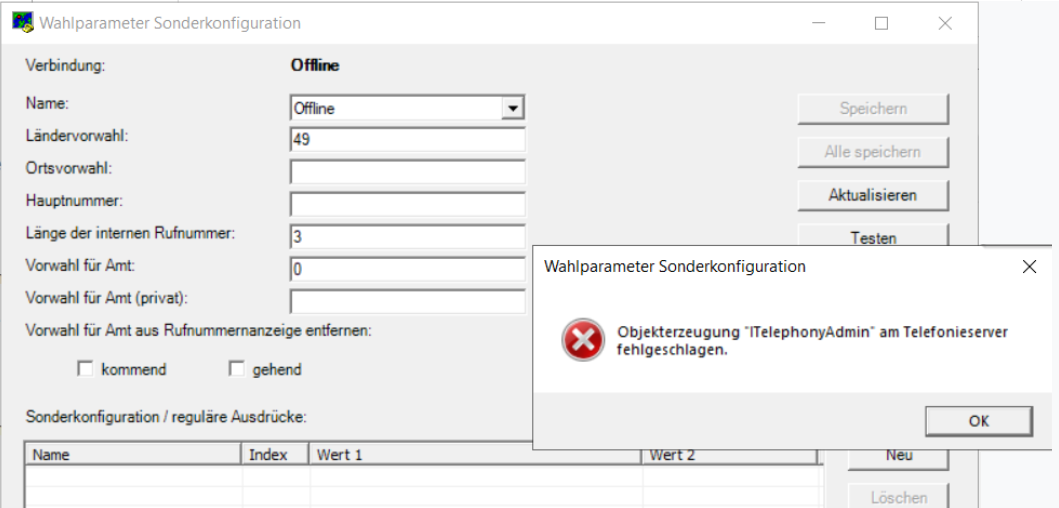Click the Neu button
Image resolution: width=1059 pixels, height=508 pixels.
point(899,456)
